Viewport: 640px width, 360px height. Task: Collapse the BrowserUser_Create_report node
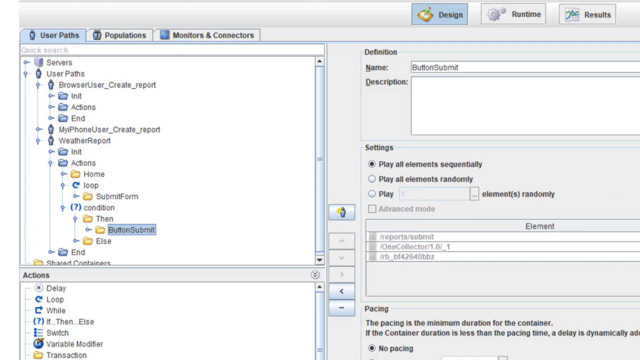coord(38,85)
